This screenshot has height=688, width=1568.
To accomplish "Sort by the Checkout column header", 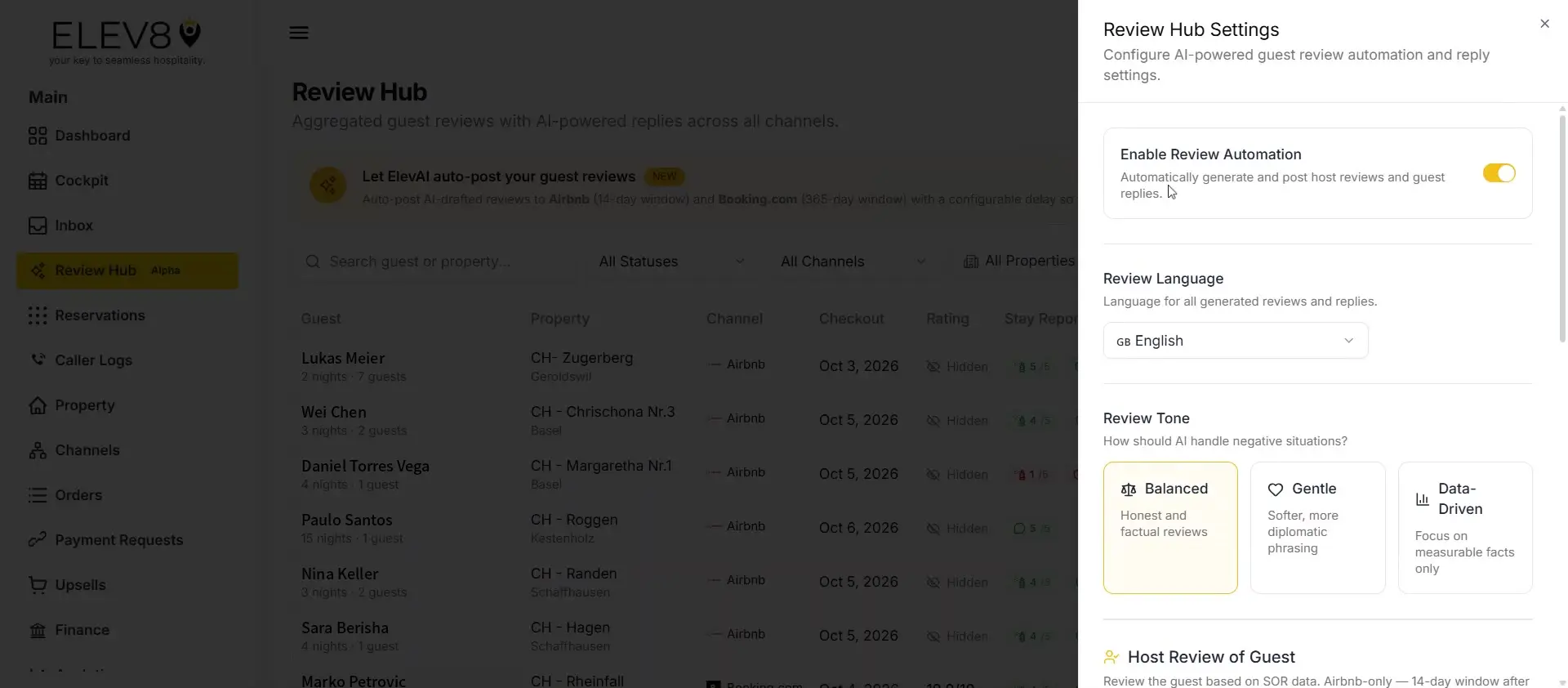I will point(852,319).
